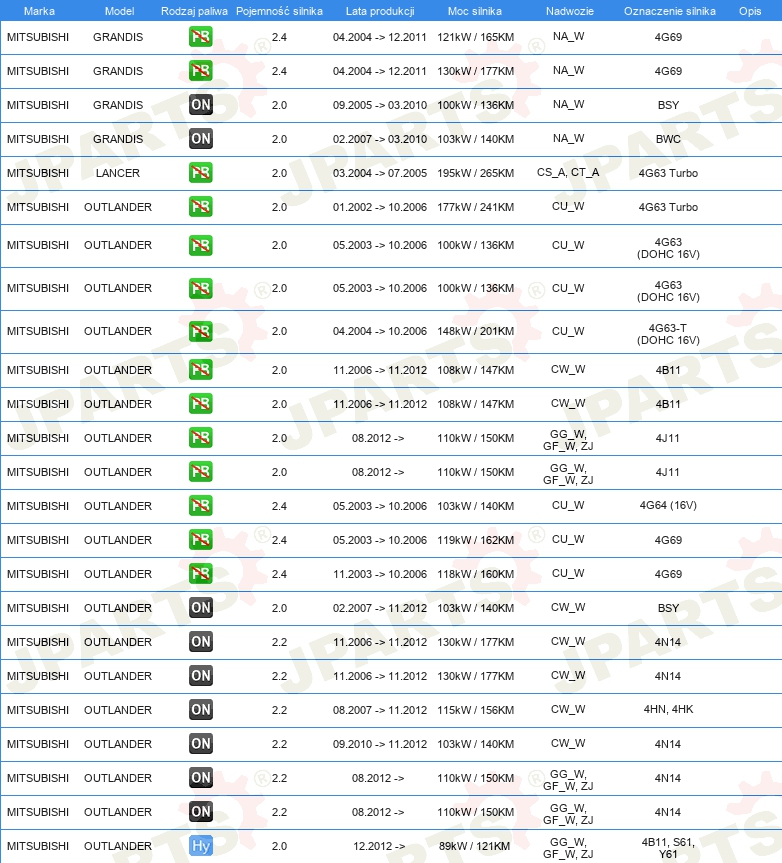Click the Nadwozie column header
Image resolution: width=782 pixels, height=863 pixels.
(x=570, y=11)
